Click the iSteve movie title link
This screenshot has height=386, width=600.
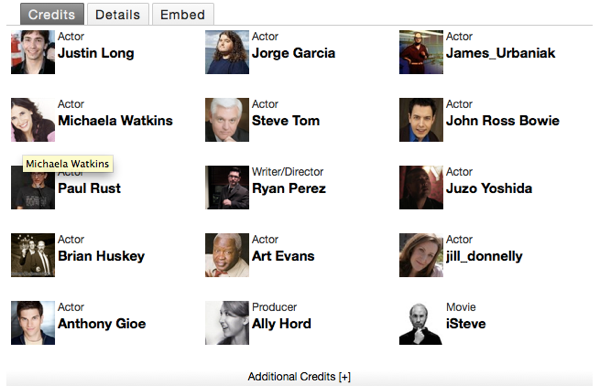466,324
